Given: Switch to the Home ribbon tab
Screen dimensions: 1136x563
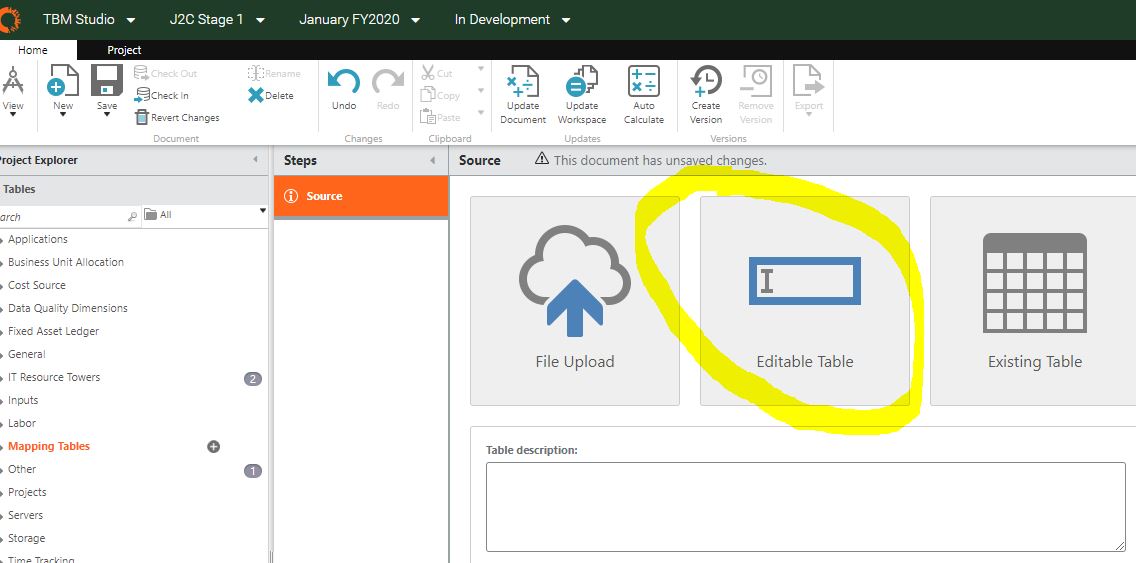Looking at the screenshot, I should point(33,50).
